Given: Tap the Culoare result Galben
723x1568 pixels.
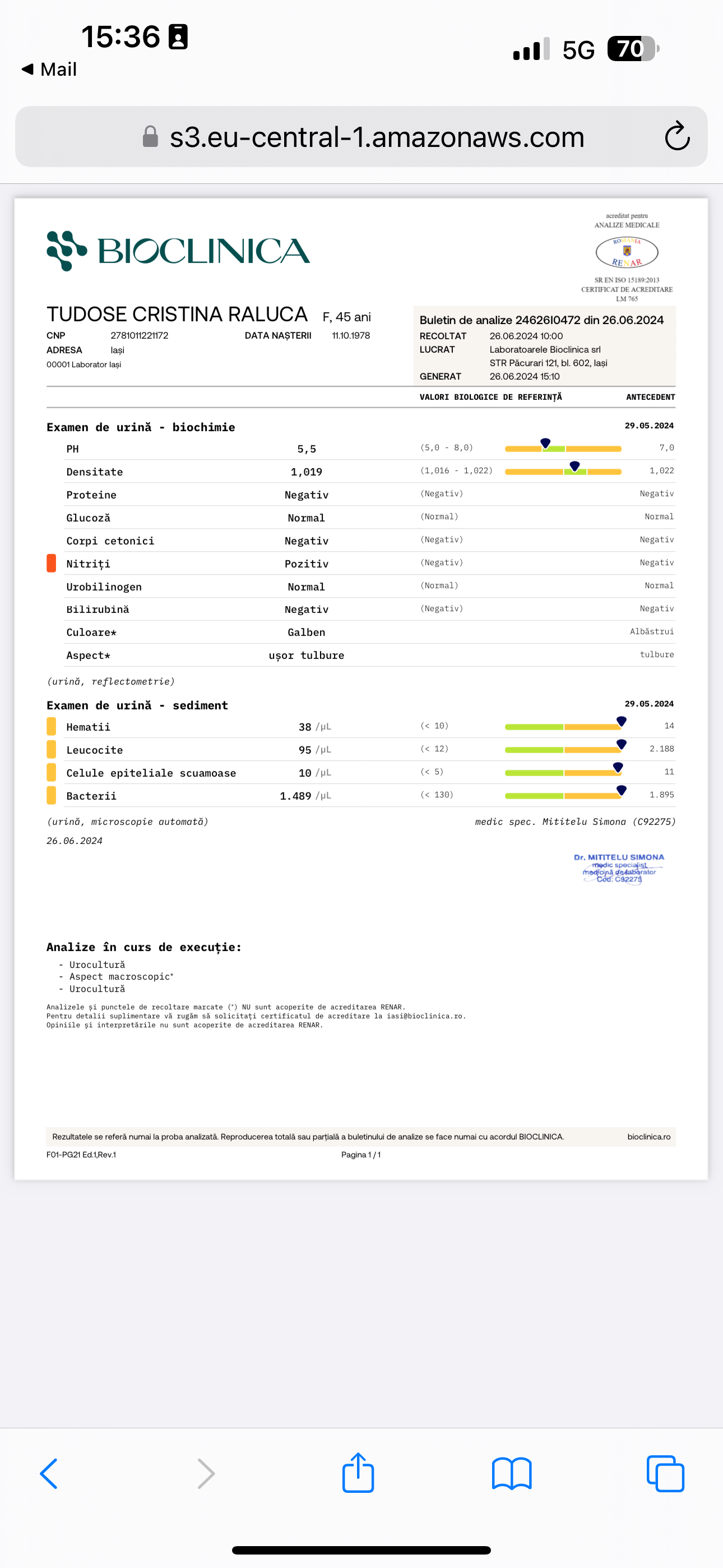Looking at the screenshot, I should 307,633.
